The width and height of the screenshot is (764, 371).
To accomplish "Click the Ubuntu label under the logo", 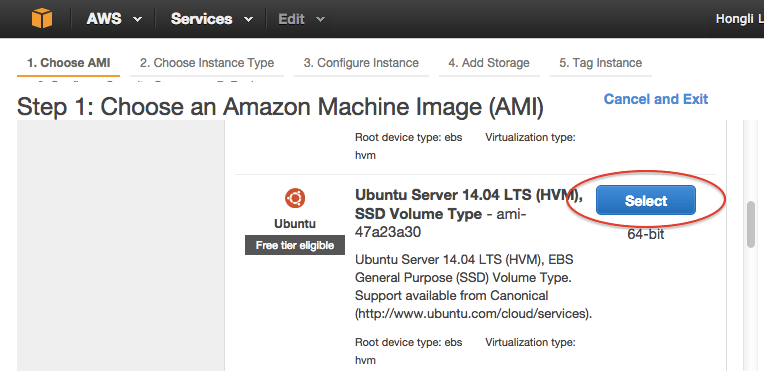I will coord(295,224).
